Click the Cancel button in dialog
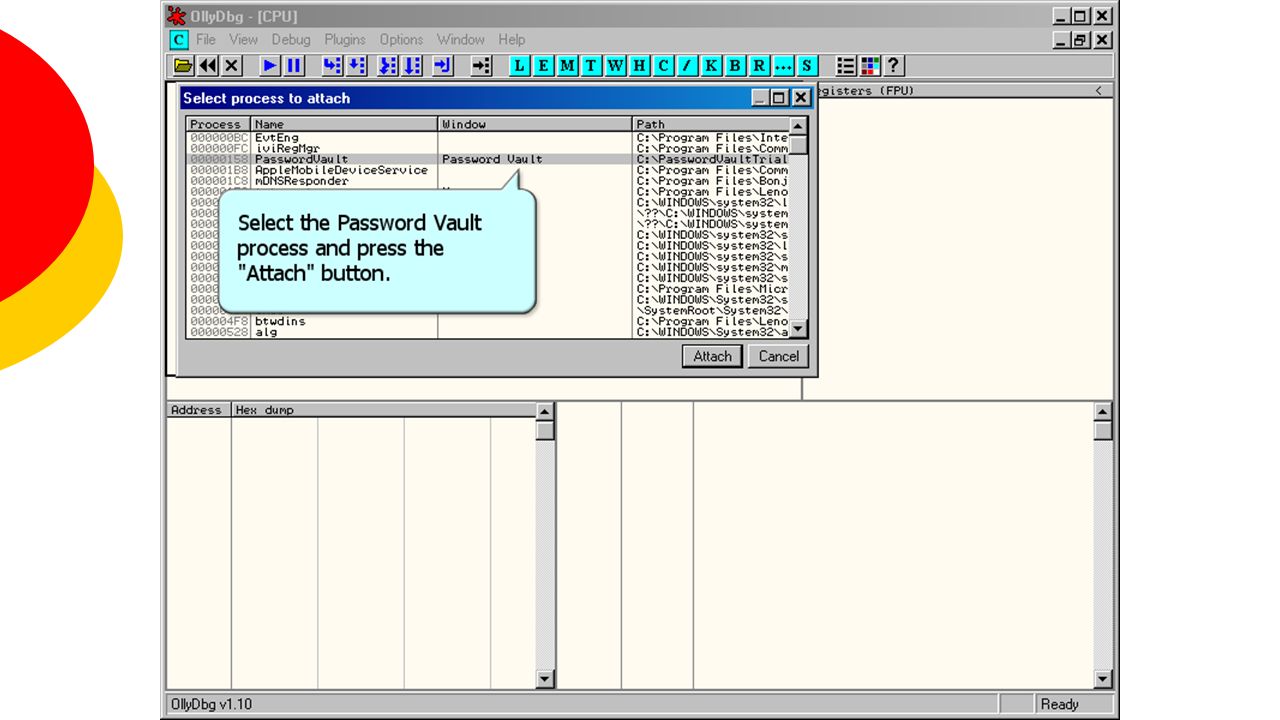 click(x=778, y=356)
